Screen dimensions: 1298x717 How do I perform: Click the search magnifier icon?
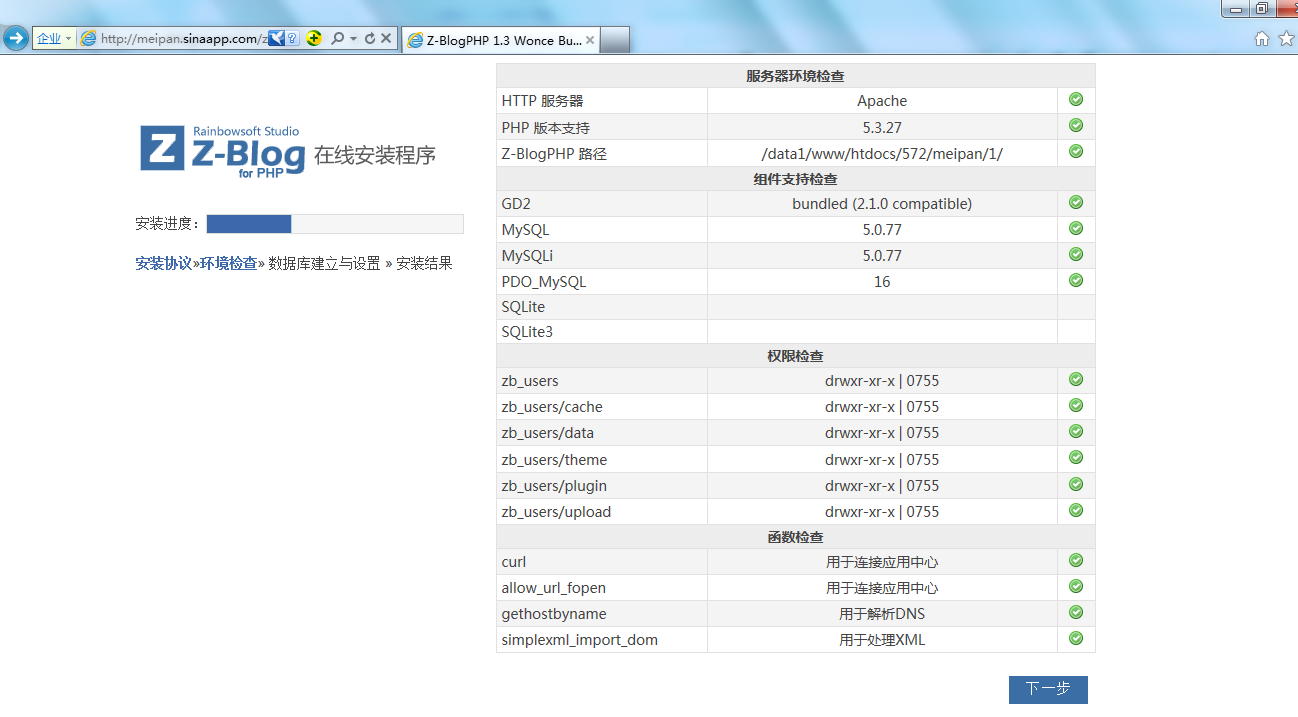tap(337, 39)
